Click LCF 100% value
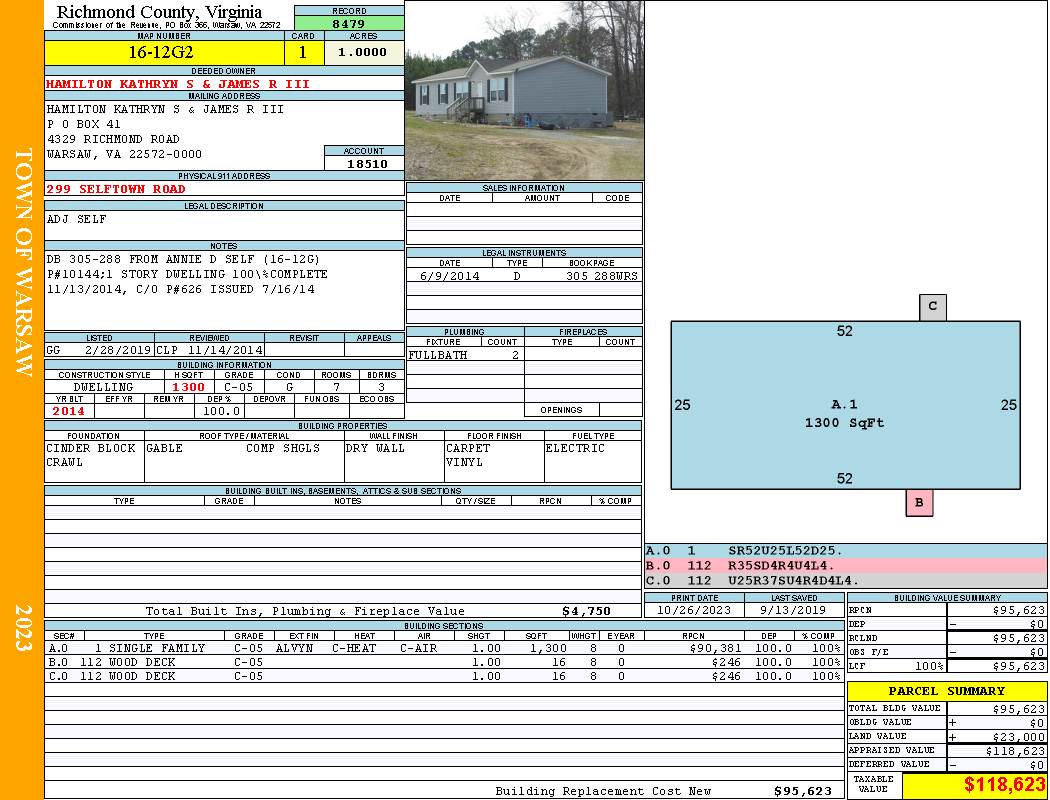Viewport: 1050px width, 800px height. click(929, 666)
